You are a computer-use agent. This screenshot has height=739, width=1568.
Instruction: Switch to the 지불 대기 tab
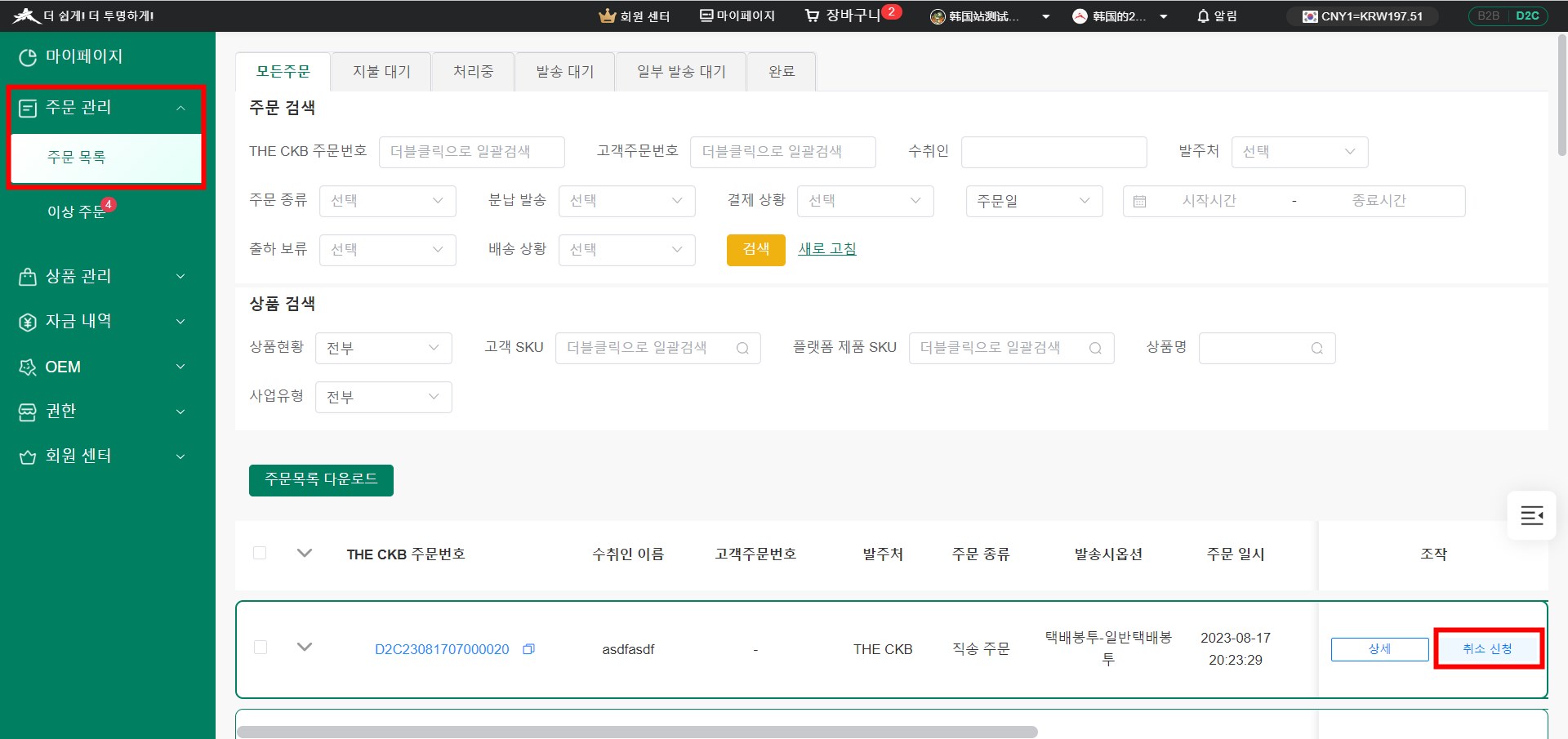click(381, 72)
